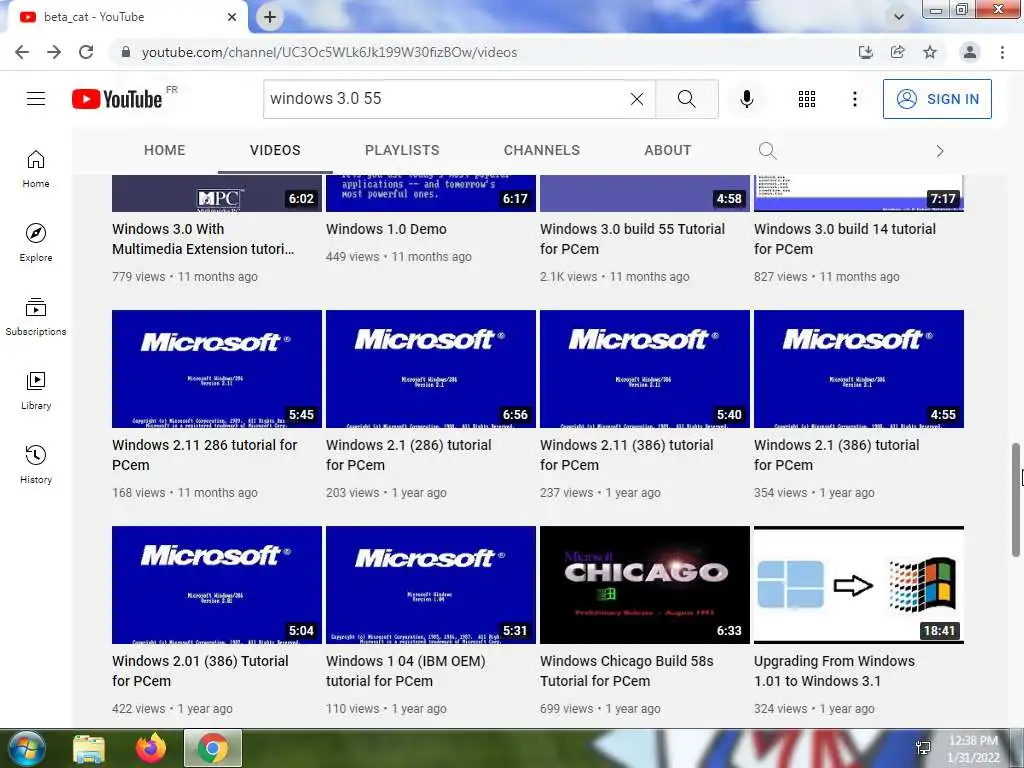This screenshot has width=1024, height=768.
Task: Open Windows 1.0 Demo video title
Action: point(386,229)
